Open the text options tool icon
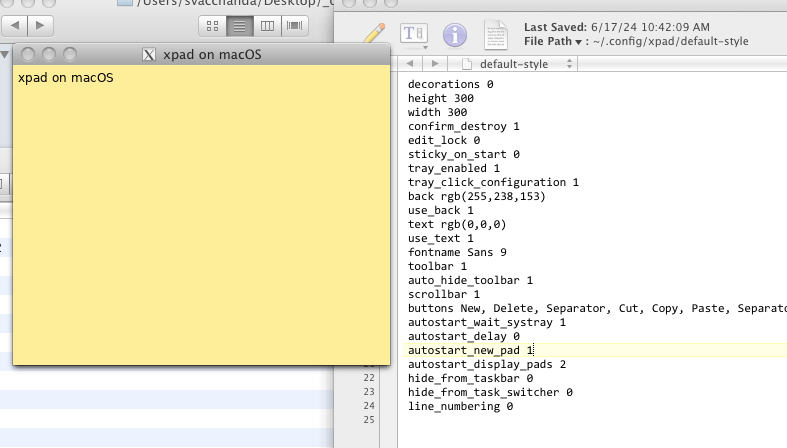 (414, 34)
